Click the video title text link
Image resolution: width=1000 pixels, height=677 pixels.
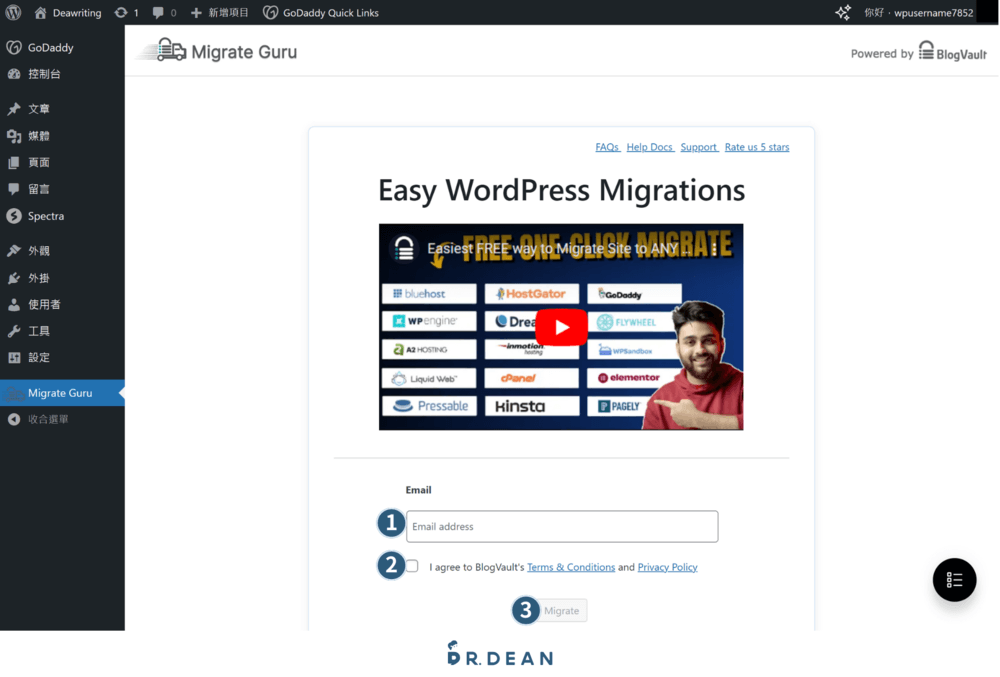(x=559, y=248)
